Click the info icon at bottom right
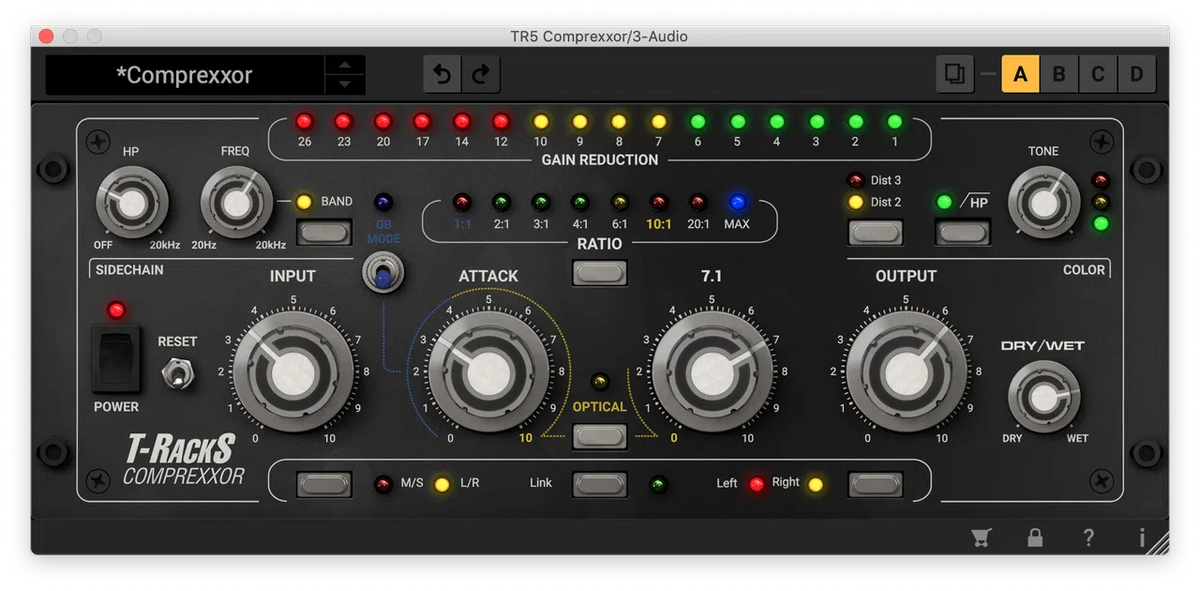 pyautogui.click(x=1142, y=537)
